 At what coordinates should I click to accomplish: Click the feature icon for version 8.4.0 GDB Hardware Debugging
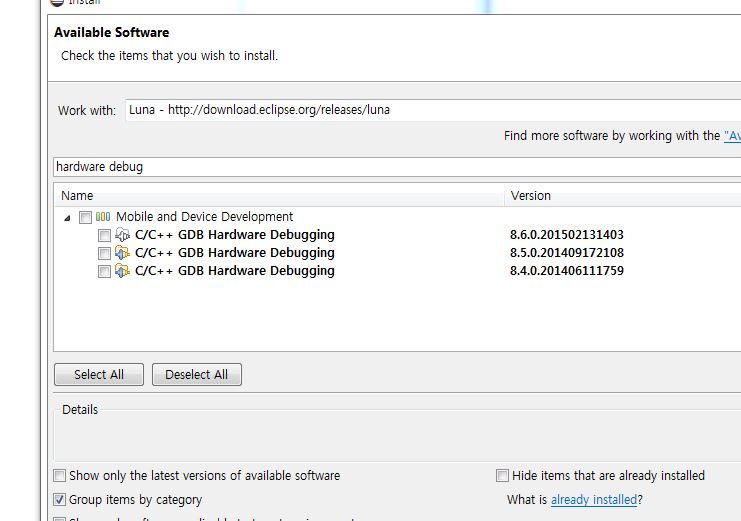click(x=122, y=270)
